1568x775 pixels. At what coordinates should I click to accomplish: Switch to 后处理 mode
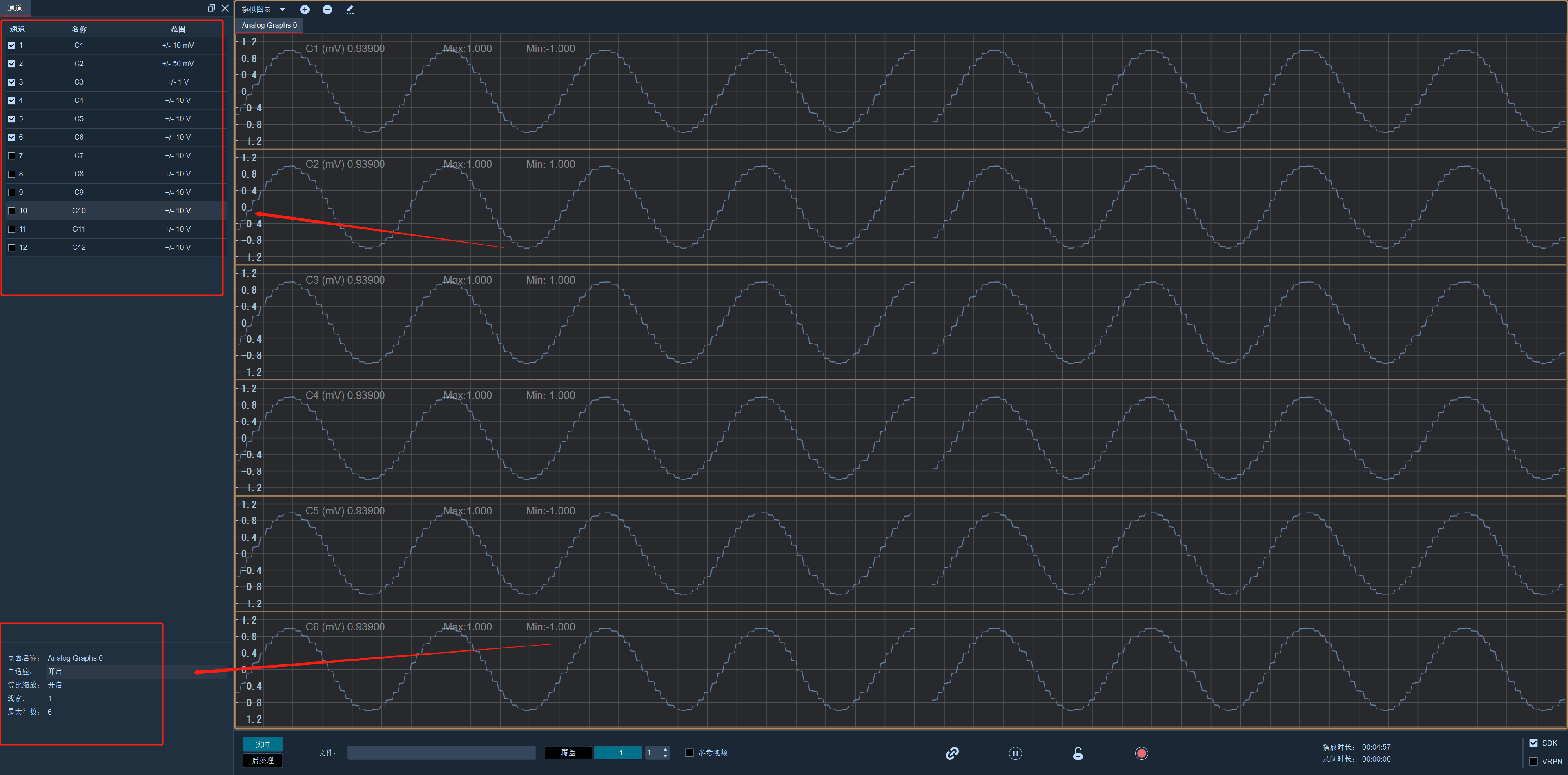point(262,760)
